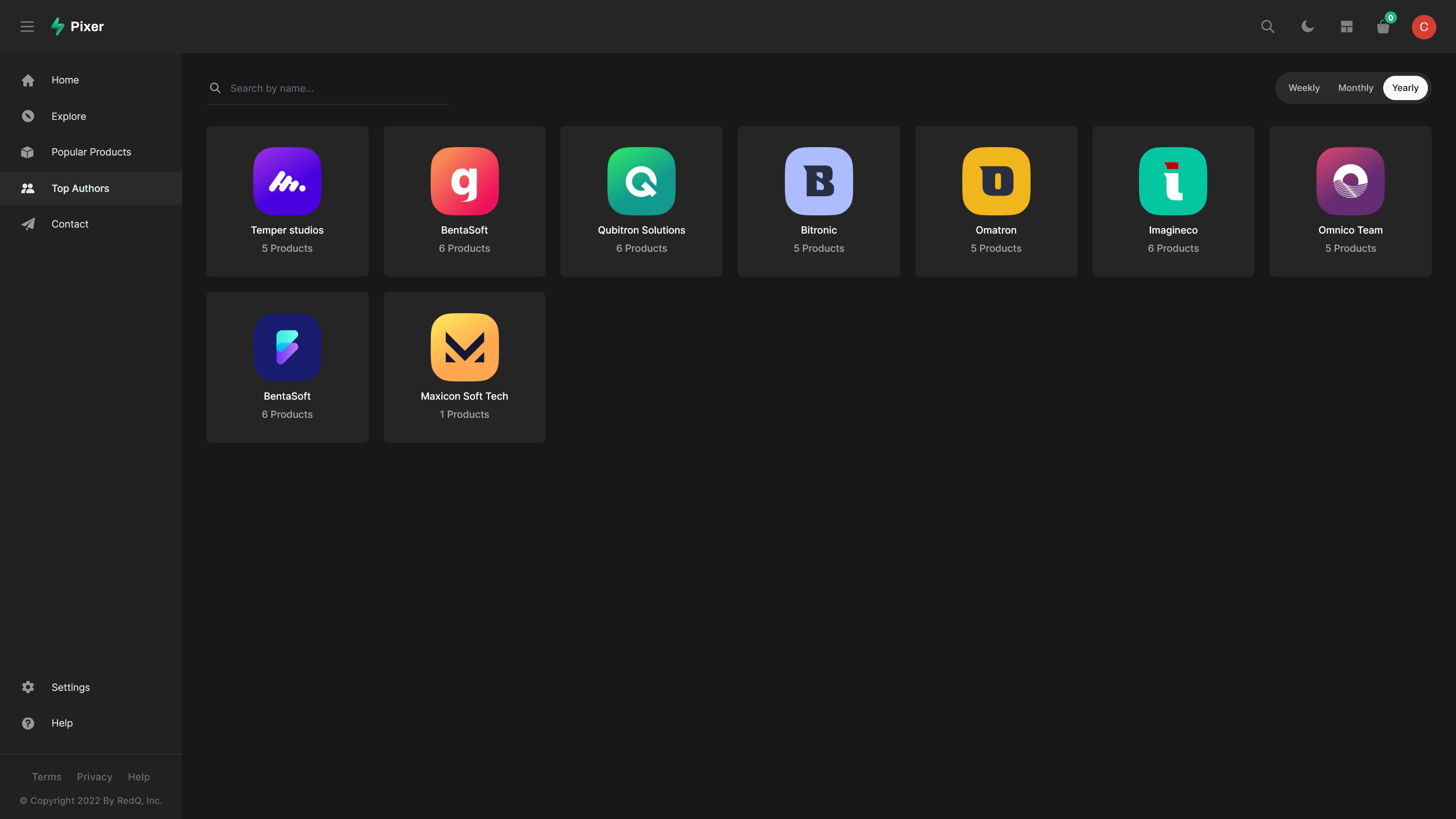The image size is (1456, 819).
Task: Open the hamburger navigation menu
Action: point(27,26)
